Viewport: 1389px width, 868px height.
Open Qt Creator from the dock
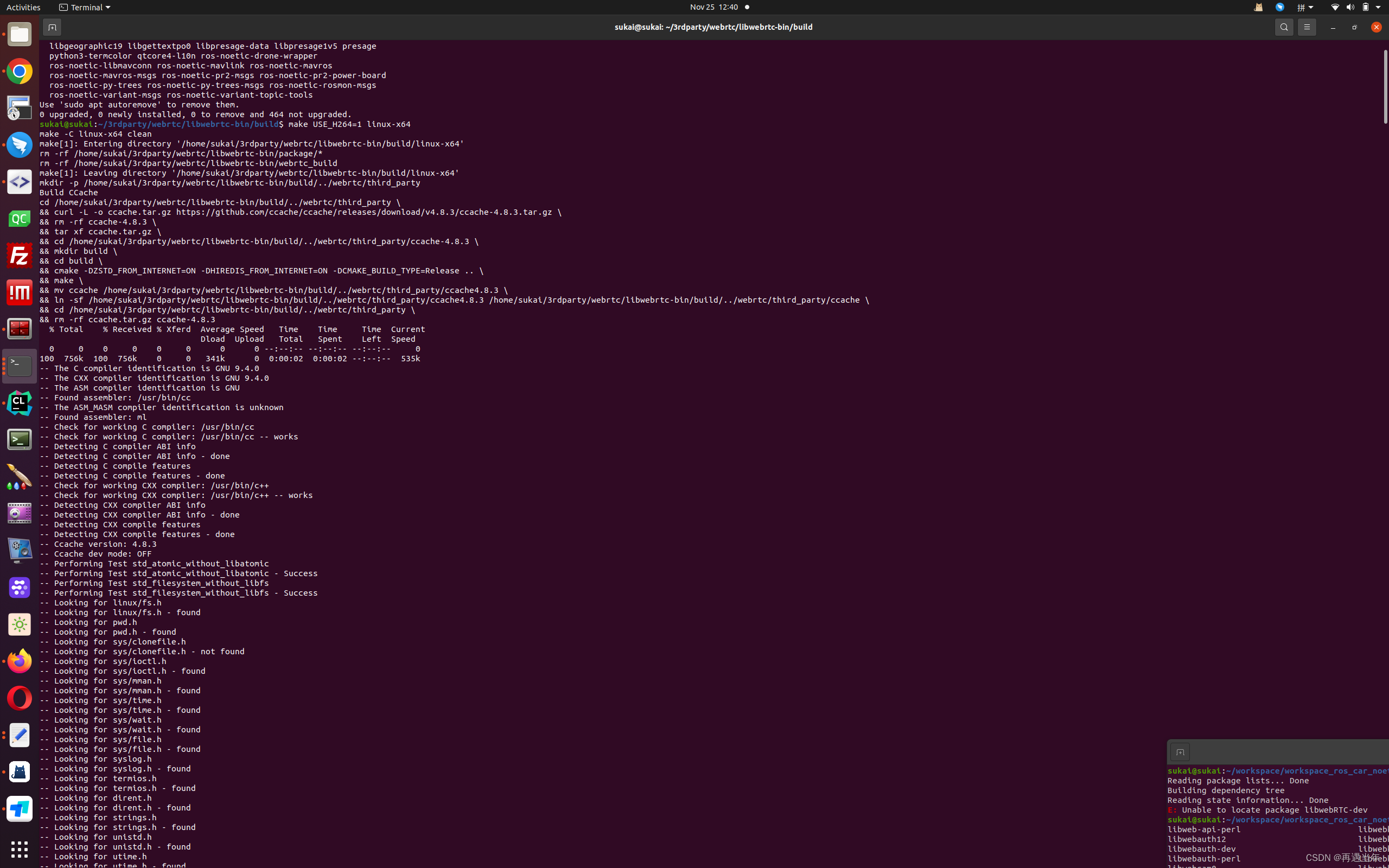point(19,219)
